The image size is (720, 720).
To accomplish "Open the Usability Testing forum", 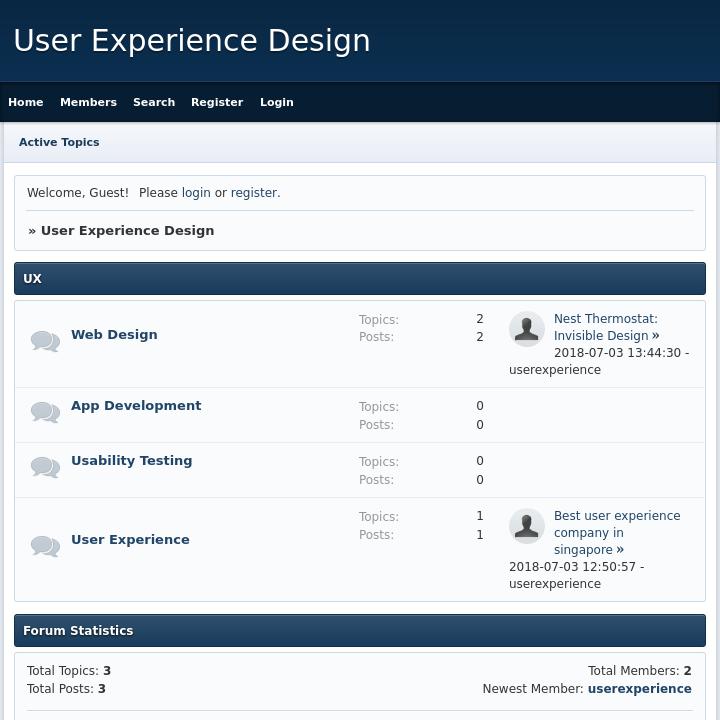I will (131, 461).
